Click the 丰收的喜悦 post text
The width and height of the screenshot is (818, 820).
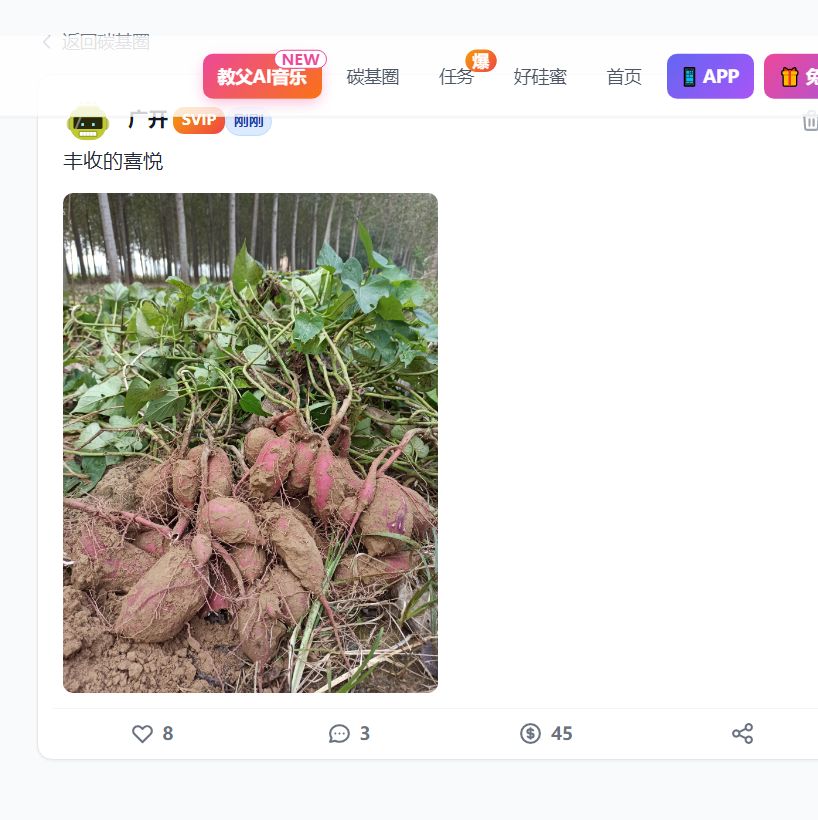[x=113, y=161]
